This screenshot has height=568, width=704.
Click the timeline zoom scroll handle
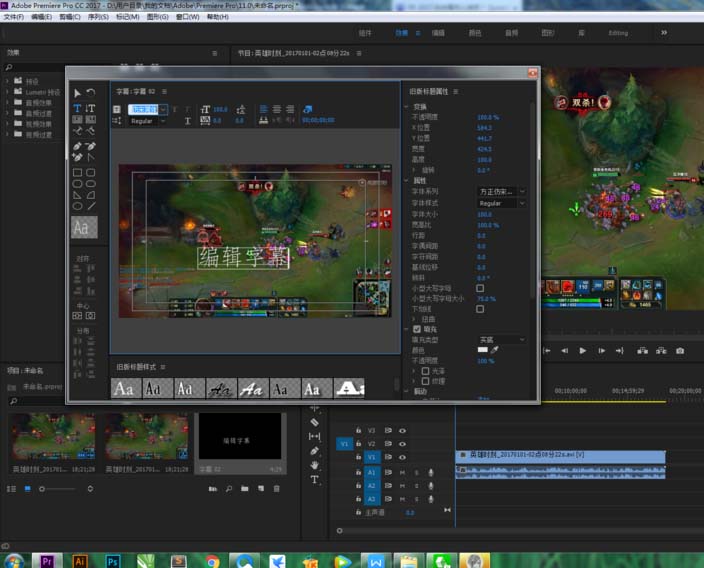339,531
